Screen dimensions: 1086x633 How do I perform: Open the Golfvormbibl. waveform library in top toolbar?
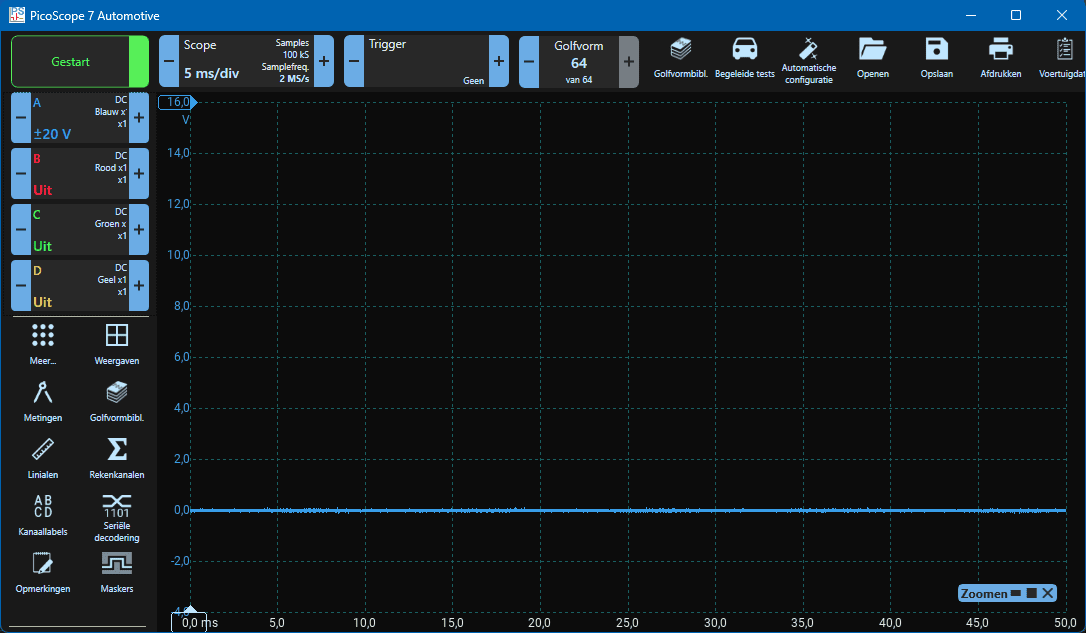tap(680, 58)
